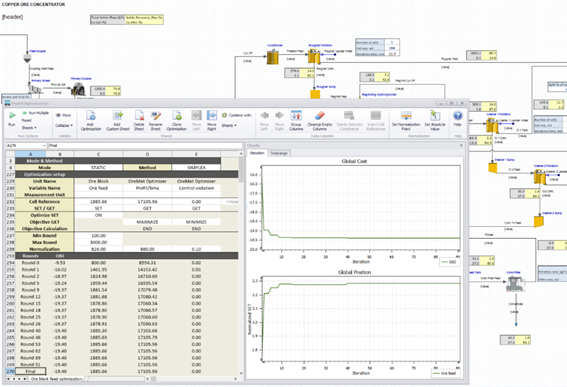This screenshot has width=567, height=387.
Task: Open Sheets dropdown under Combine with
Action: tap(229, 126)
